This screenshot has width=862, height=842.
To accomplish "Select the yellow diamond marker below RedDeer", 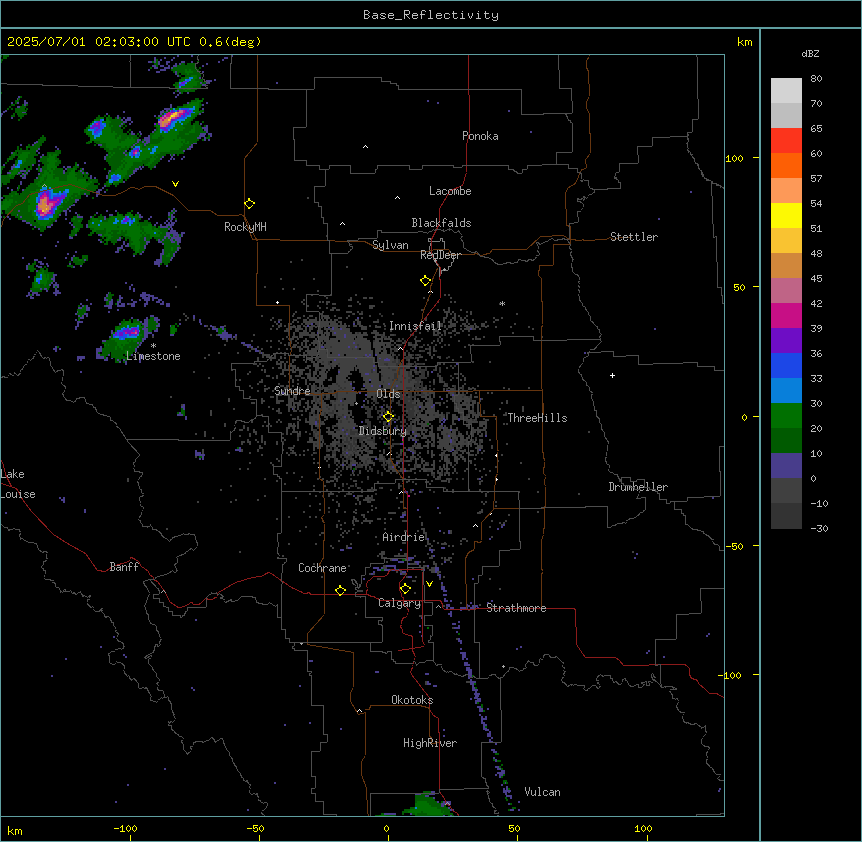I will [425, 281].
